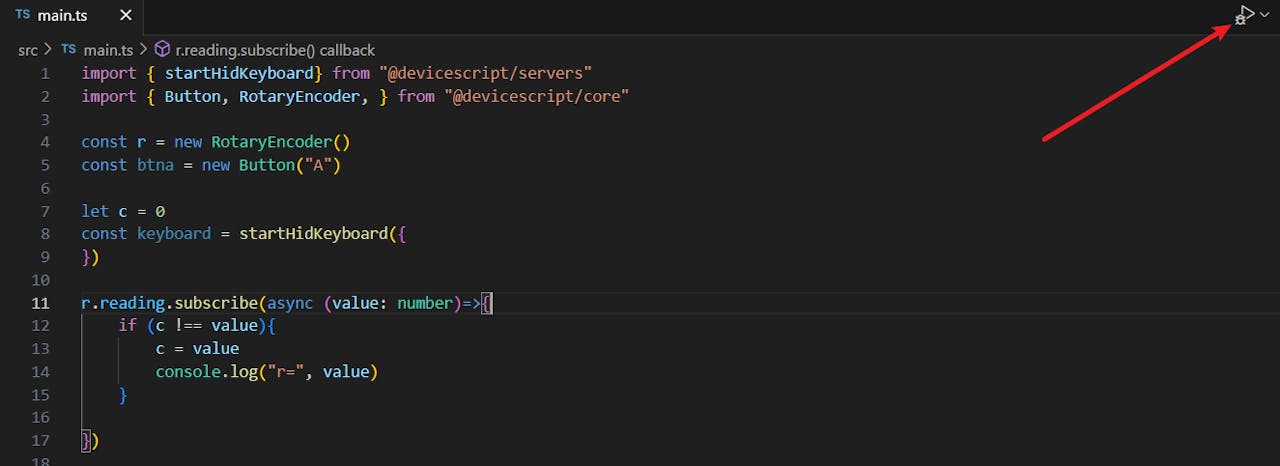Viewport: 1280px width, 466px height.
Task: Click line number 11 in the gutter
Action: pos(40,303)
